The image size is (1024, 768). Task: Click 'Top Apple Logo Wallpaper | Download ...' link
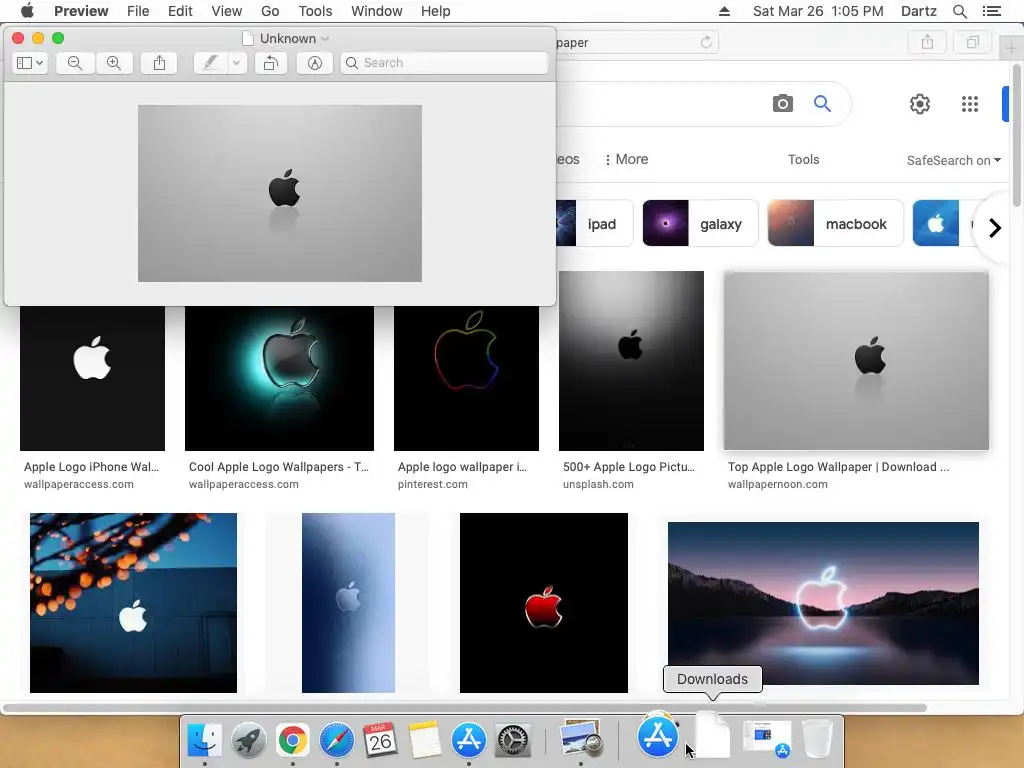(839, 467)
